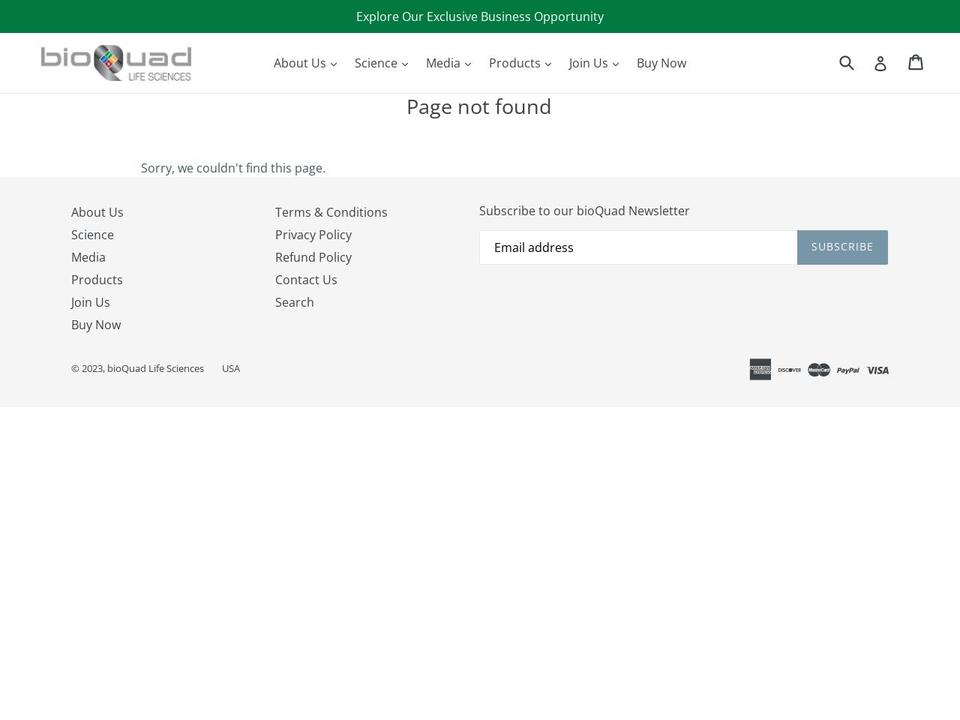Screen dimensions: 960x720
Task: Open the Refund Policy link
Action: tap(313, 257)
